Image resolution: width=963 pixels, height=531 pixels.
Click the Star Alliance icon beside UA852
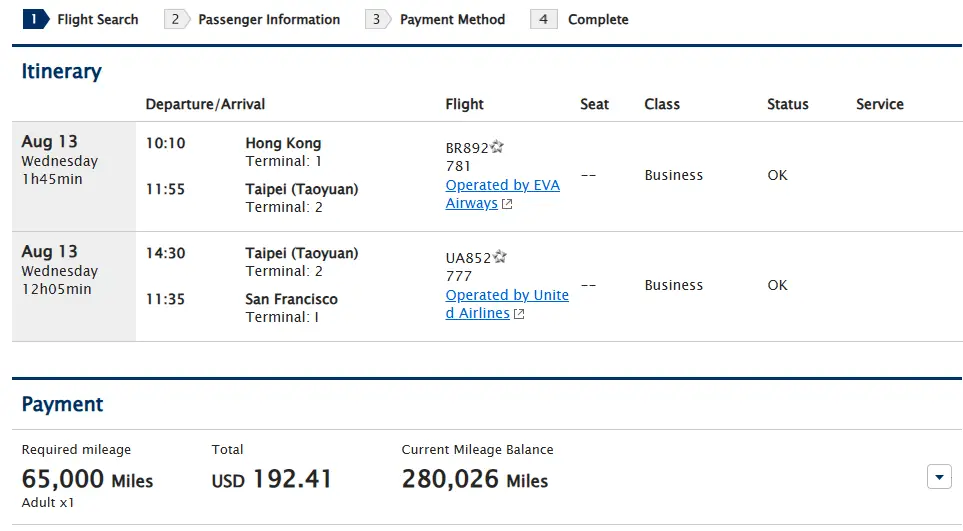coord(499,257)
